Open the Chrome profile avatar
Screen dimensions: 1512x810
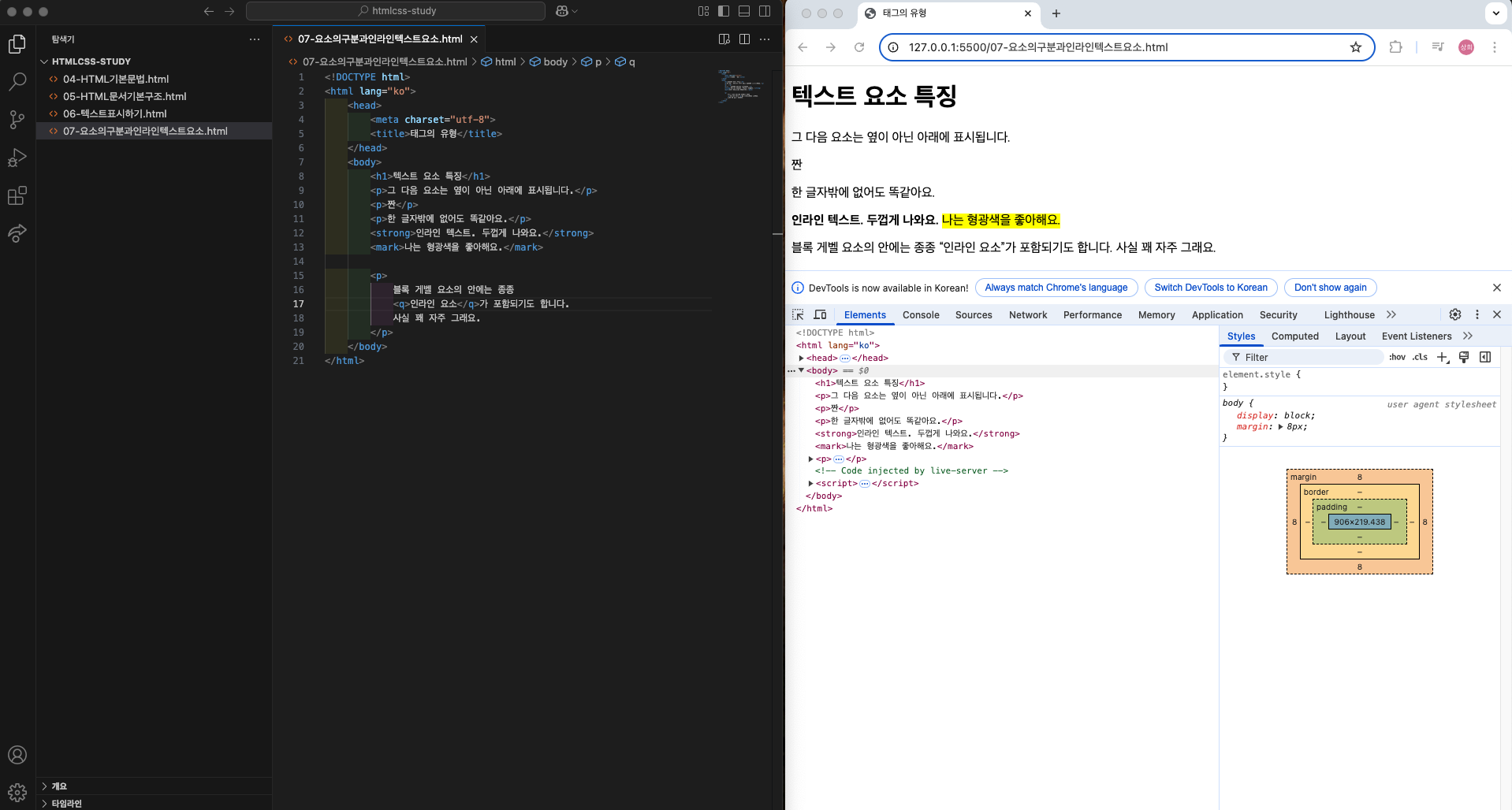[x=1466, y=47]
